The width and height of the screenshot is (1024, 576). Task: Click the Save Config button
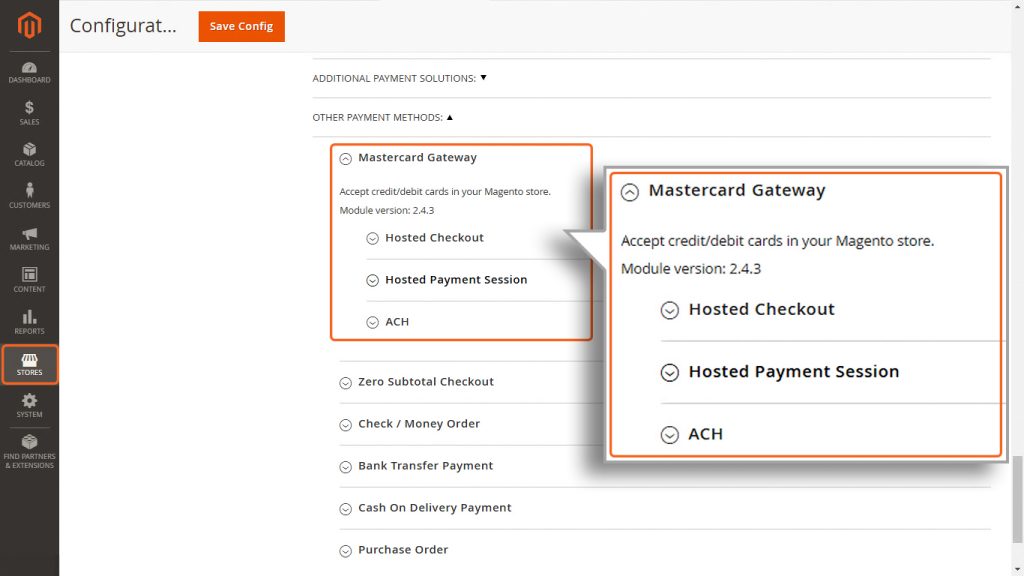click(242, 26)
